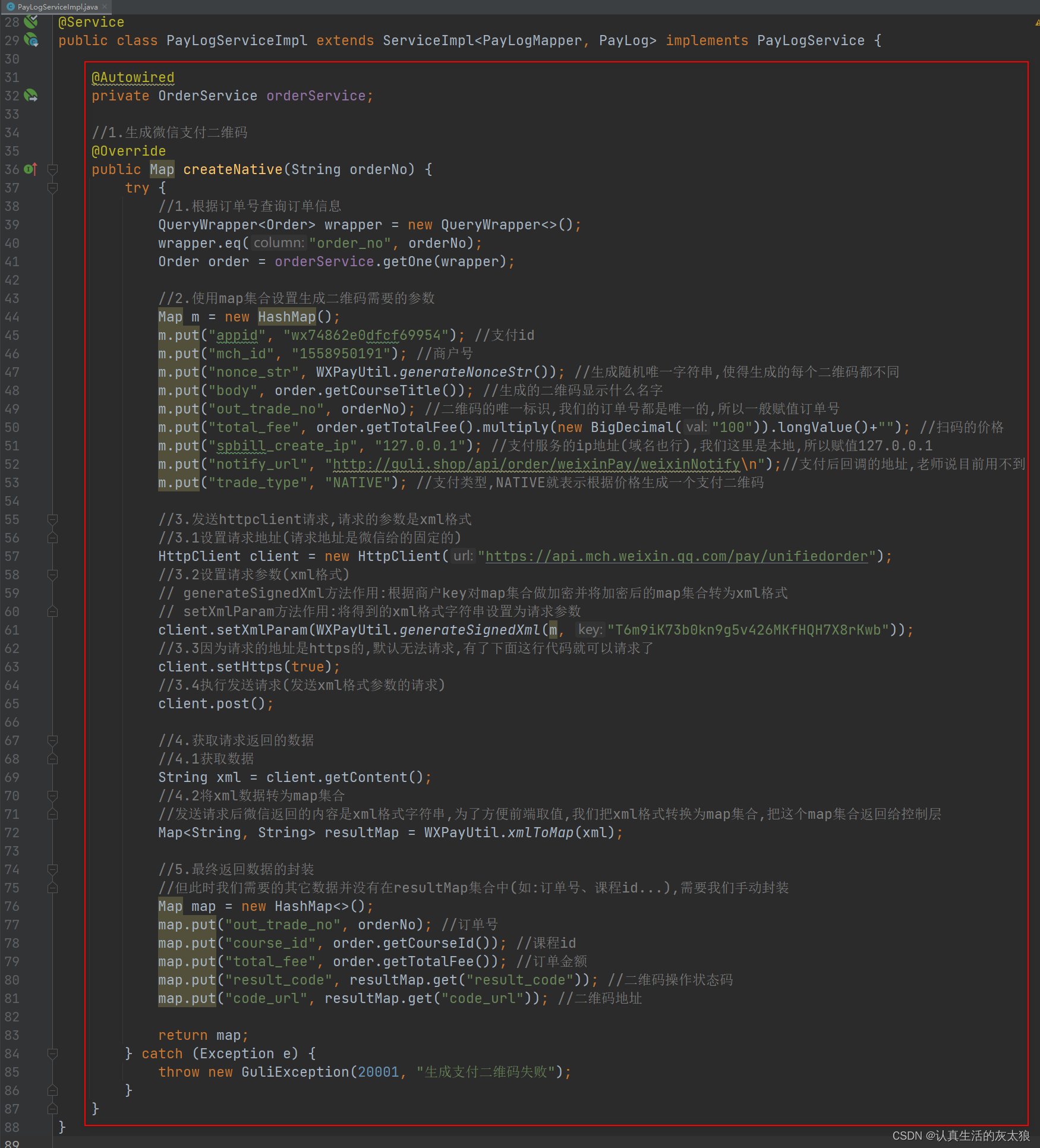Click the client.post() statement
Viewport: 1040px width, 1148px height.
tap(216, 704)
